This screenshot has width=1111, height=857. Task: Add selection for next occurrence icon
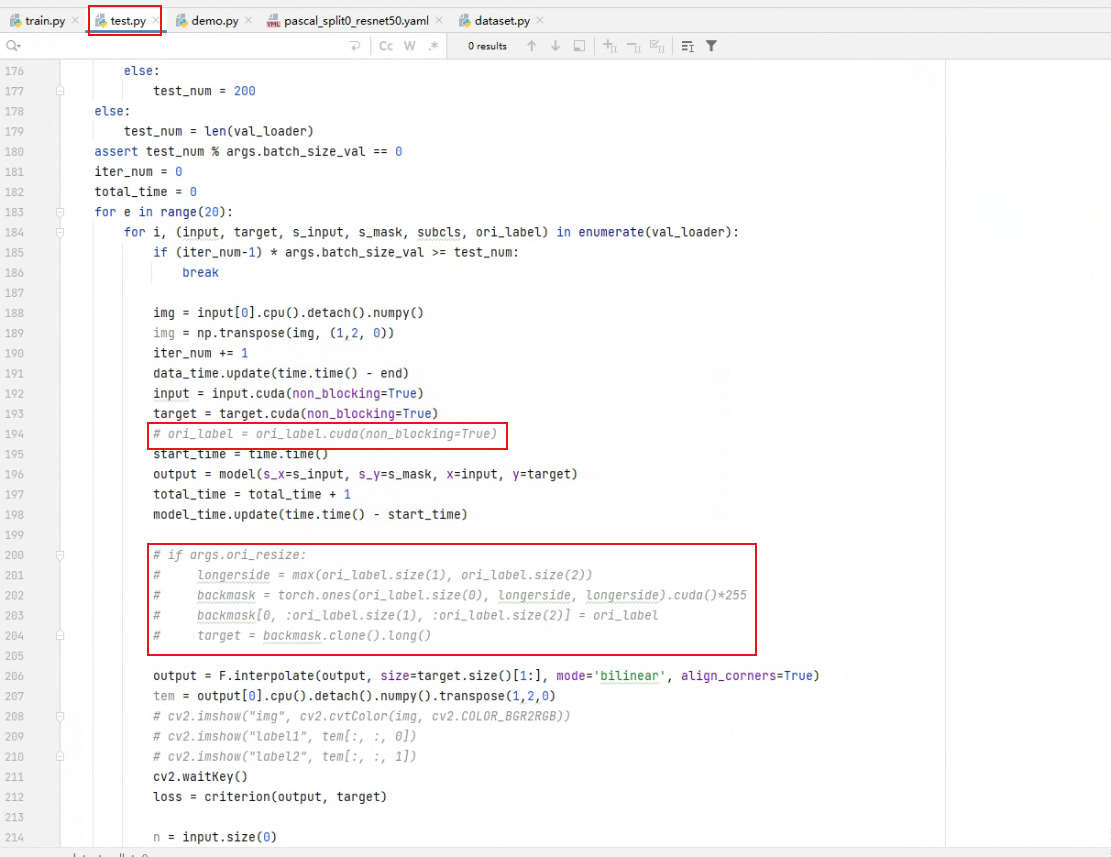[x=609, y=46]
